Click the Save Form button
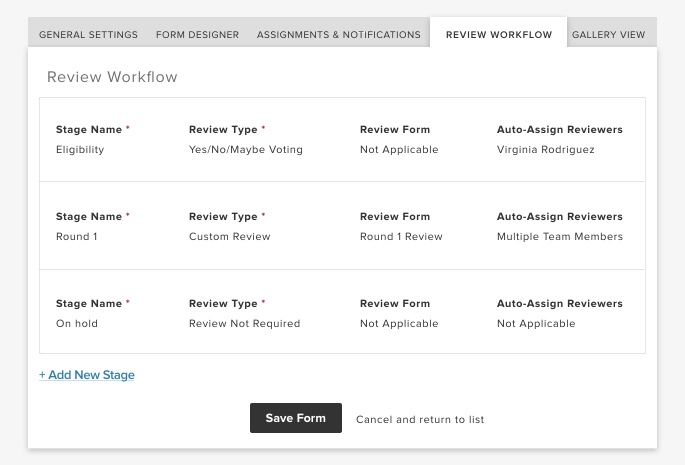 pos(296,418)
